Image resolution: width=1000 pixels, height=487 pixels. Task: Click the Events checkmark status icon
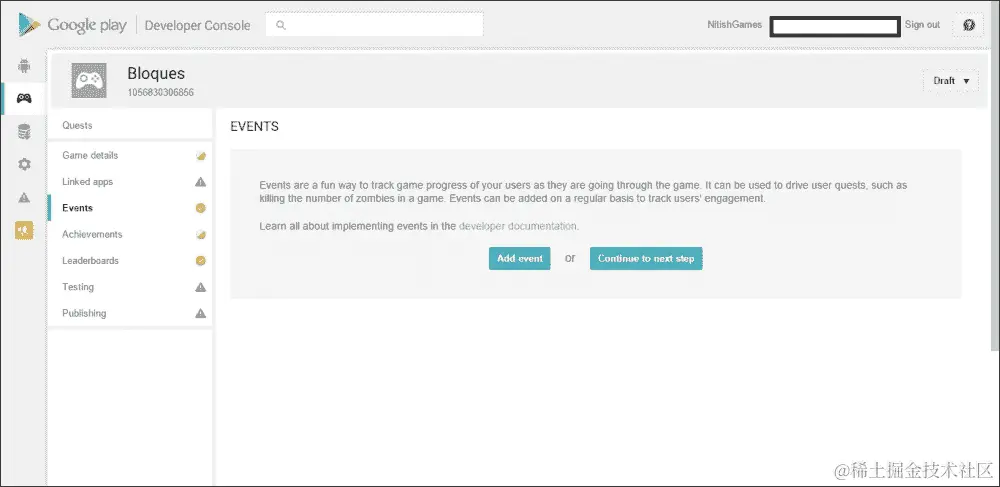point(200,208)
